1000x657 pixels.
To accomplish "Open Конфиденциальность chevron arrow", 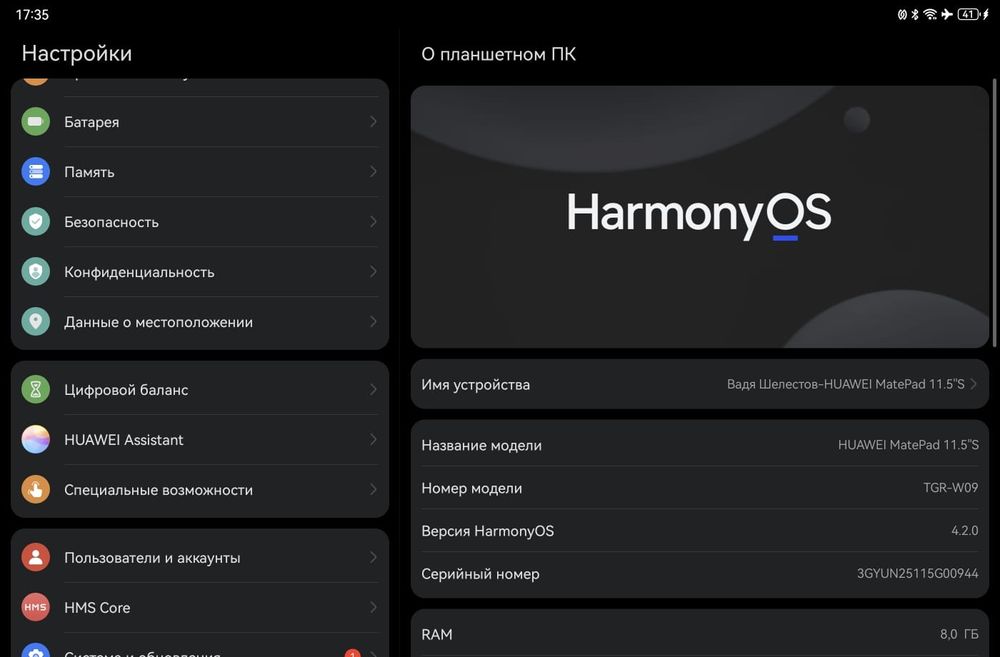I will [373, 272].
